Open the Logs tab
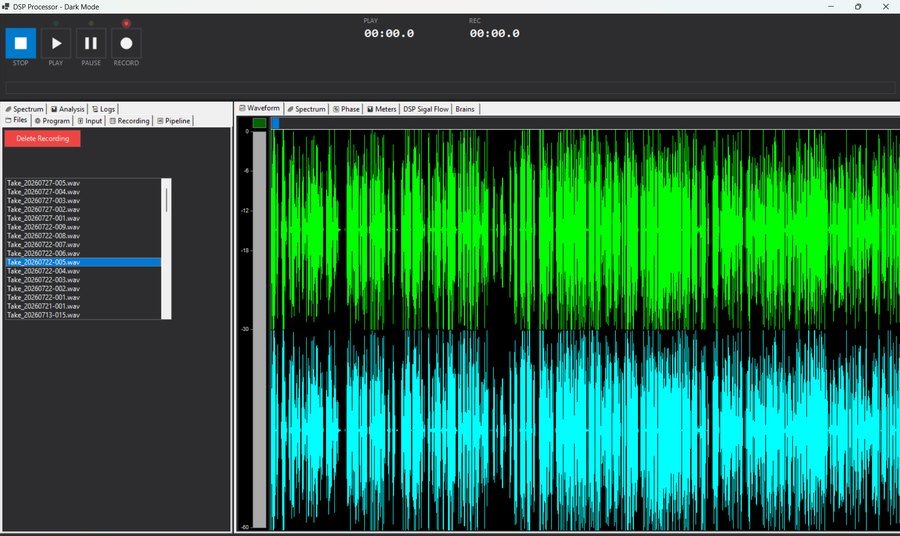Screen dimensions: 900x536 click(103, 108)
